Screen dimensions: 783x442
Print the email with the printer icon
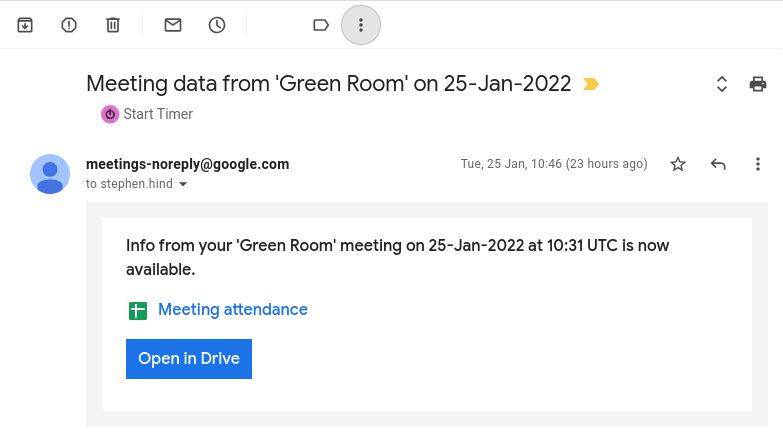tap(758, 84)
